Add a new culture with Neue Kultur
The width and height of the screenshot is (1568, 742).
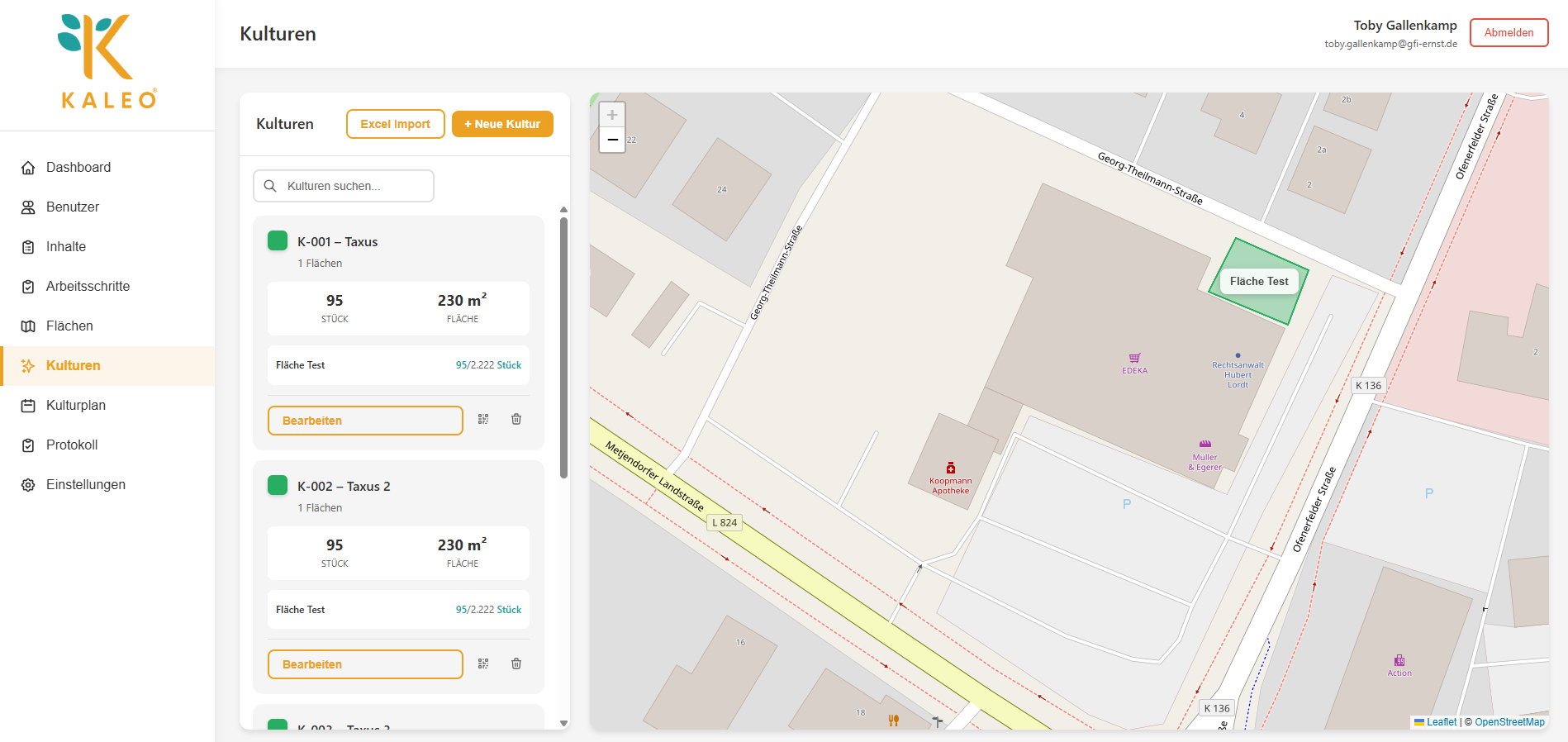pyautogui.click(x=502, y=124)
